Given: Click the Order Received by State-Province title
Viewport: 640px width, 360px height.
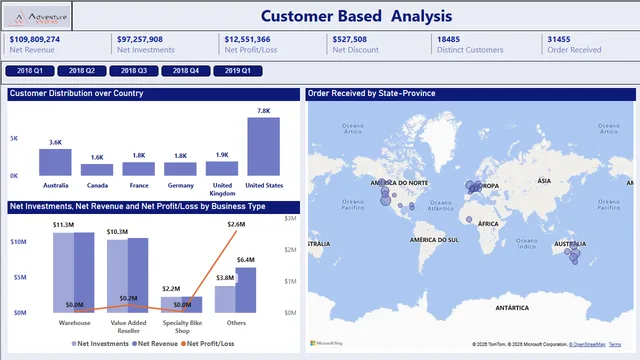Looking at the screenshot, I should [x=371, y=93].
